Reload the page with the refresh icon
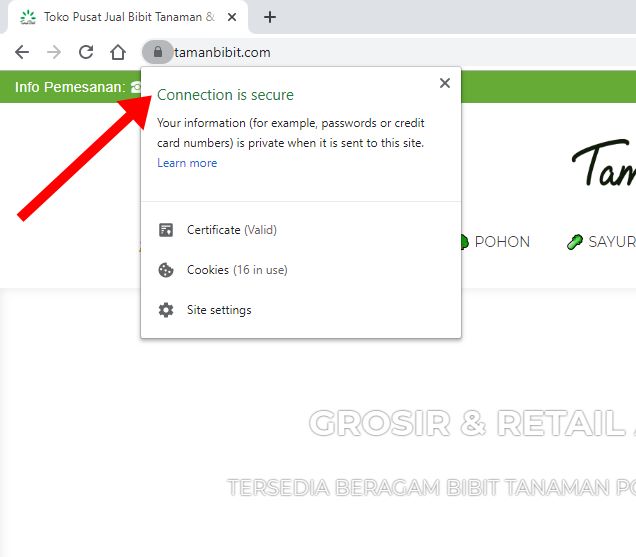Screen dimensions: 636x557 pyautogui.click(x=86, y=52)
